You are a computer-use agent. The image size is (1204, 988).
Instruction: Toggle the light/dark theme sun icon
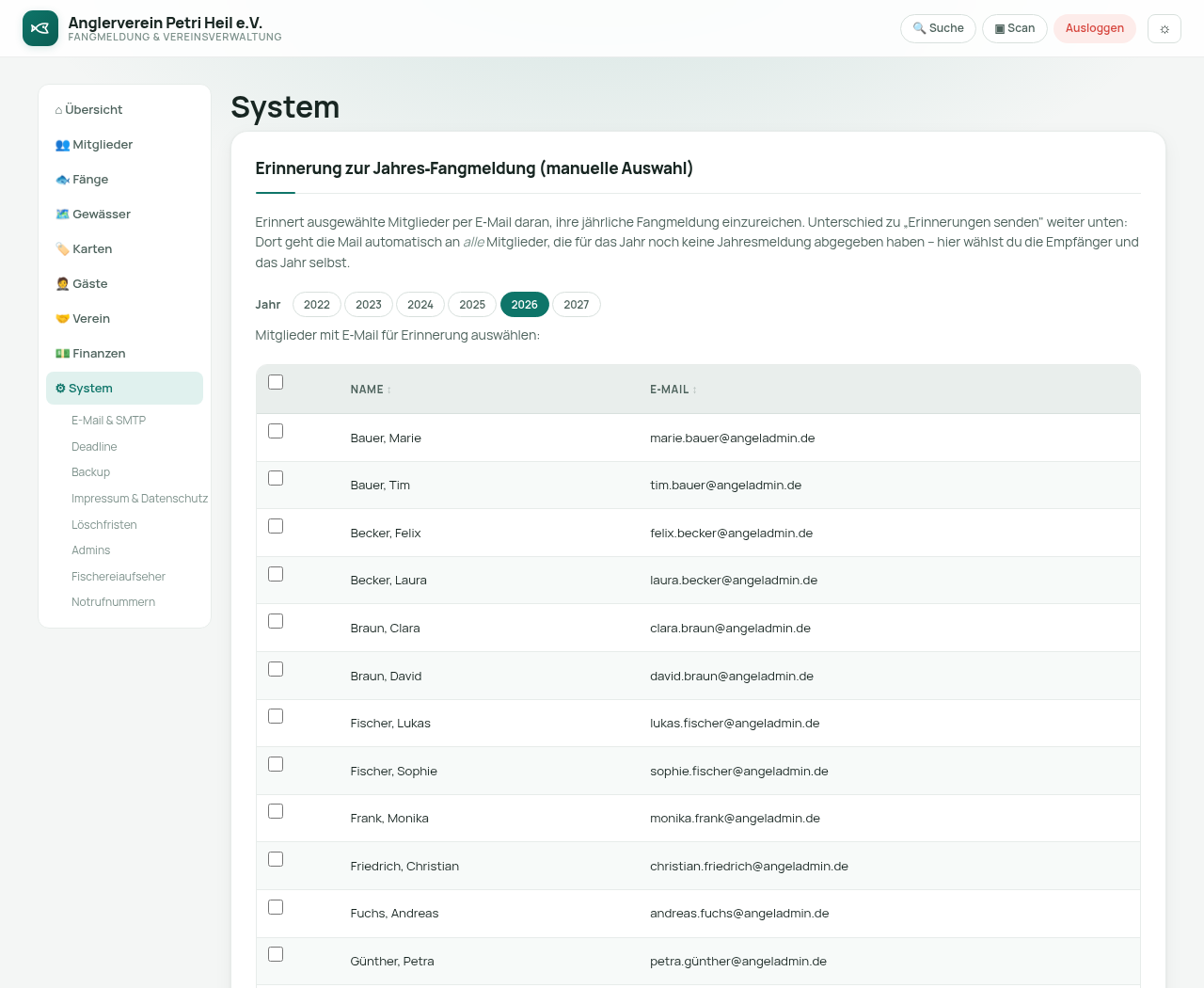1164,28
